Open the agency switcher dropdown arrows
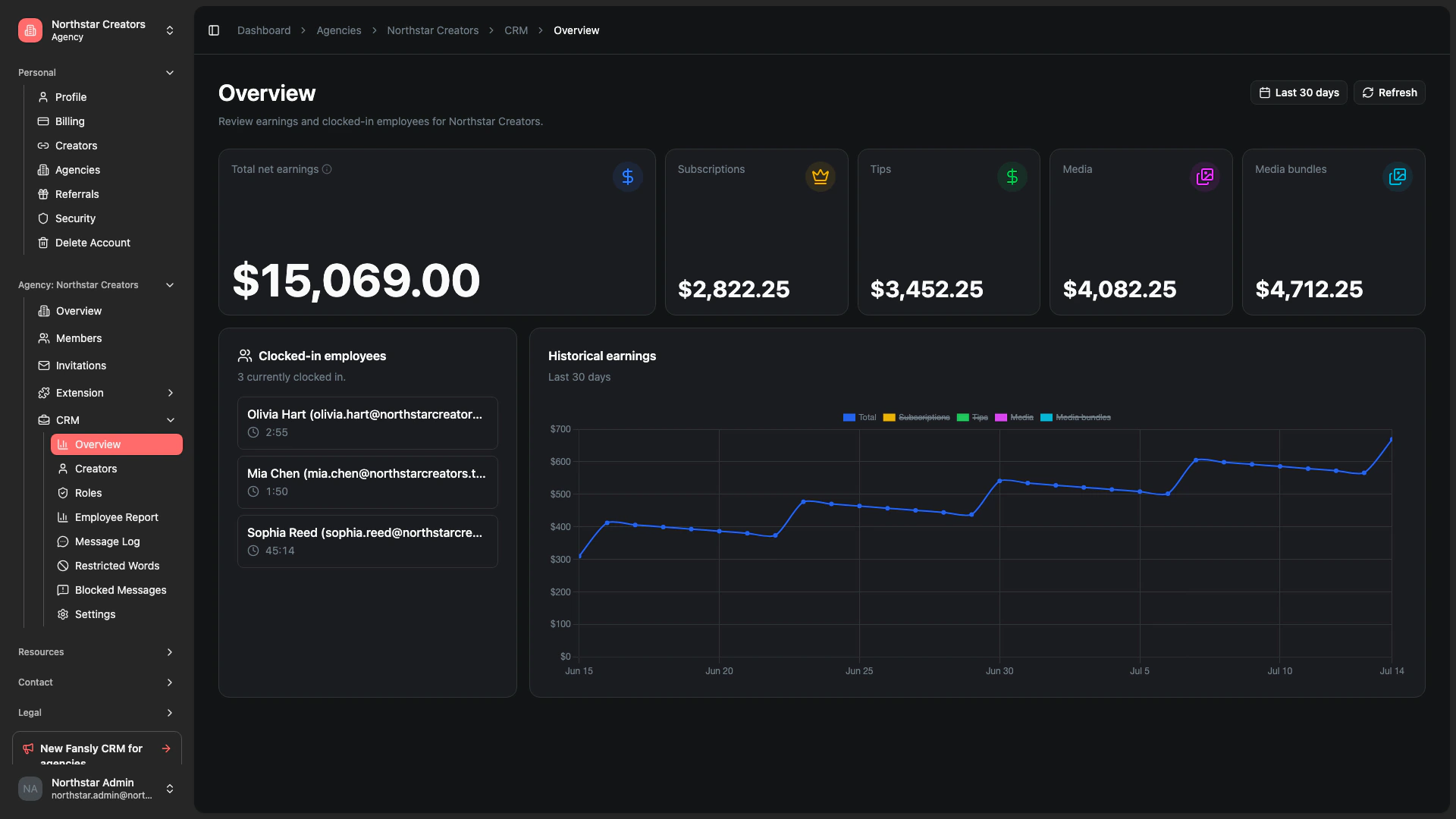Screen dimensions: 1456x819 click(x=170, y=30)
